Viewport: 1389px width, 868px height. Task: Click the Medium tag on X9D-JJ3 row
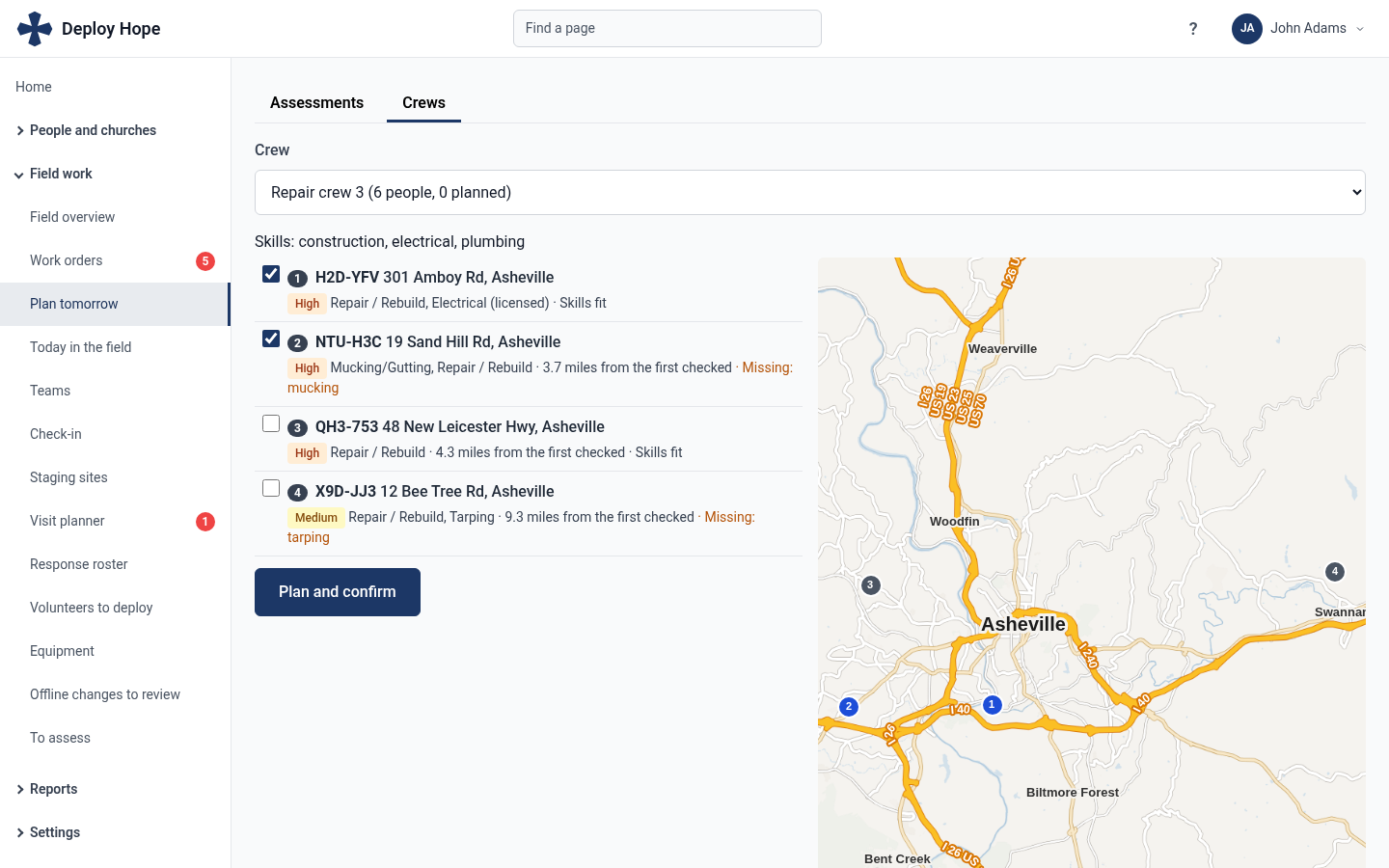[x=316, y=518]
